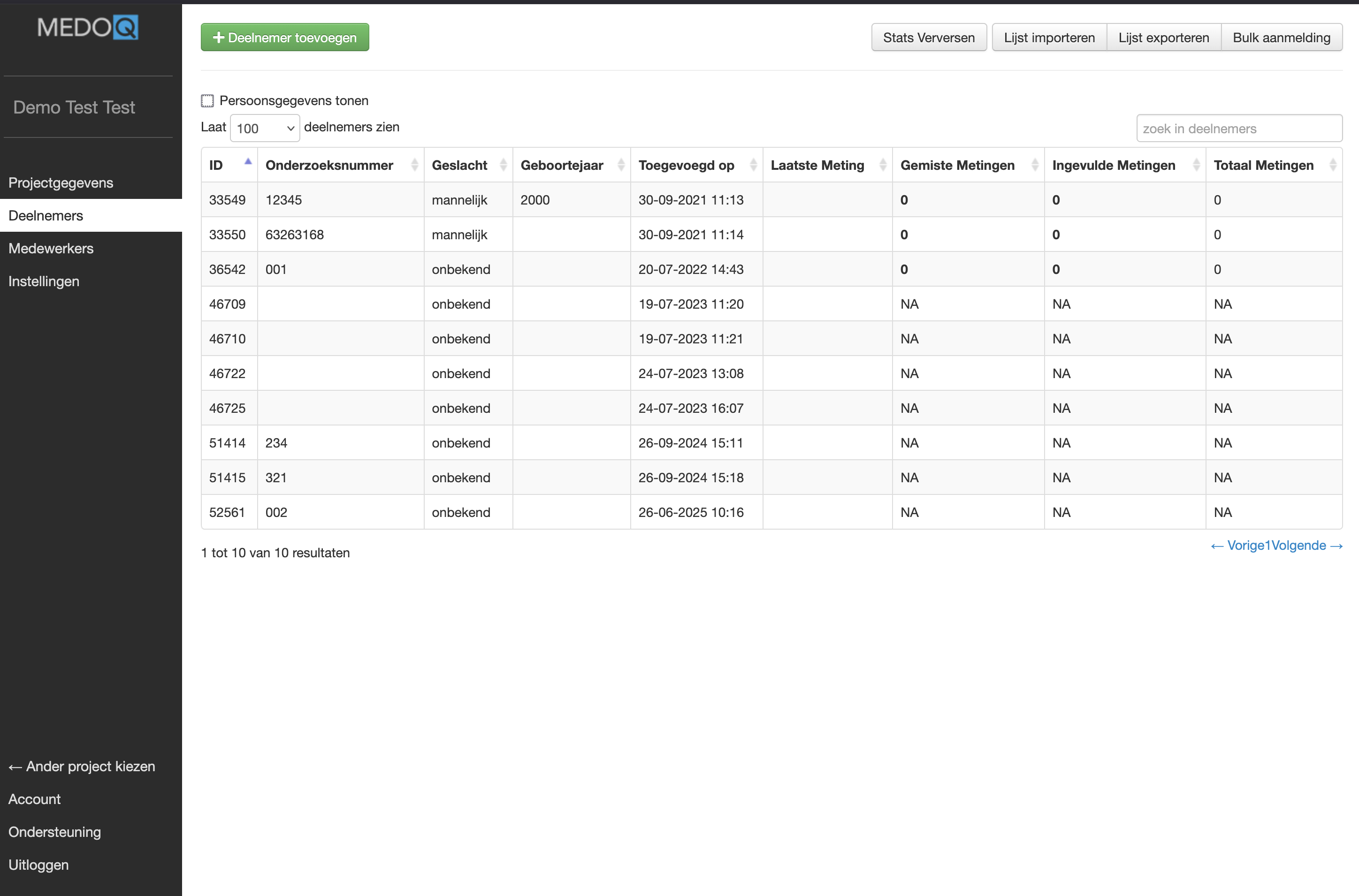Click the date 26-06-2025 10:16
Screen dimensions: 1359x896
(x=691, y=513)
